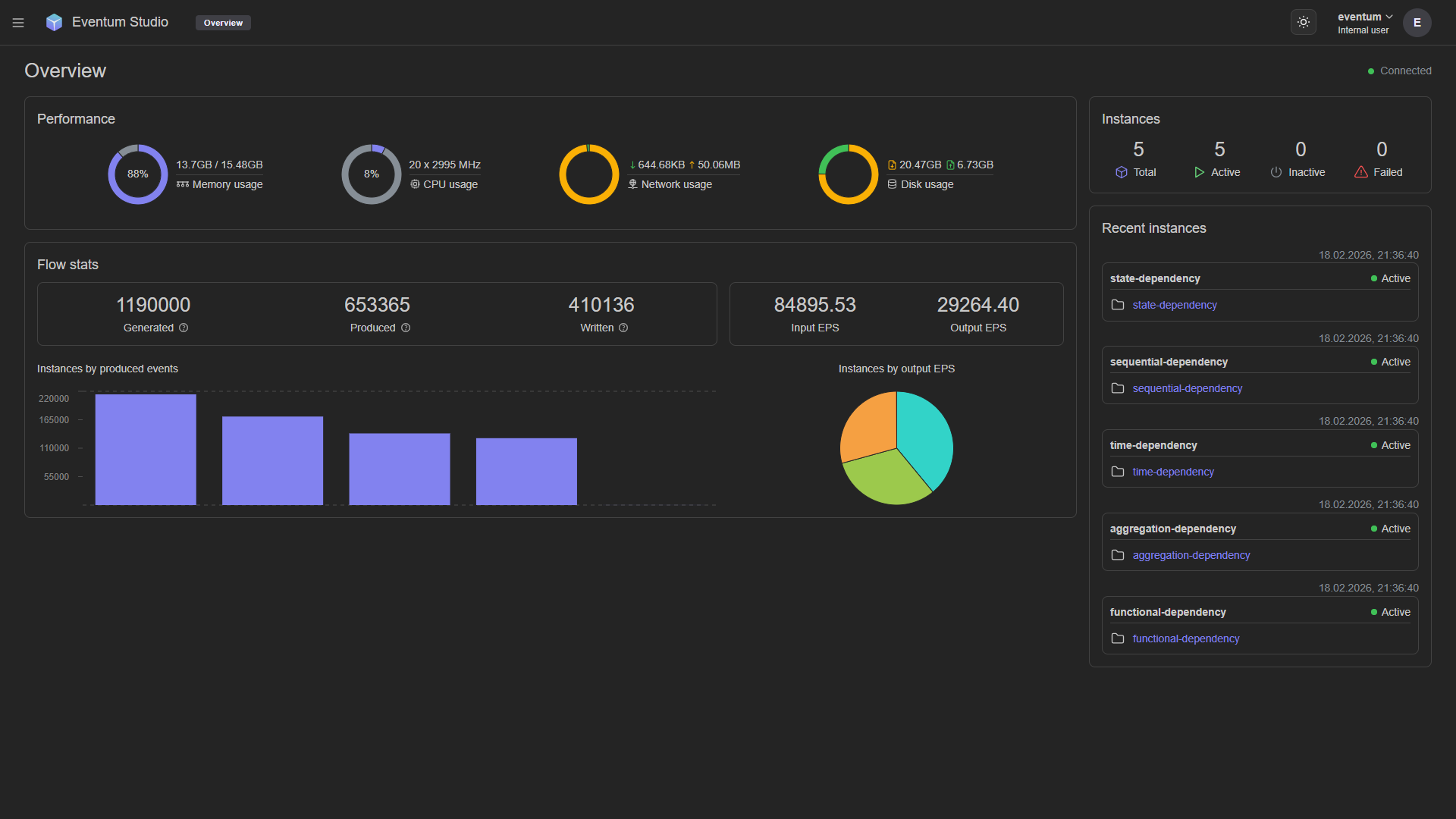Click the Active instances play icon
The height and width of the screenshot is (819, 1456).
tap(1199, 173)
